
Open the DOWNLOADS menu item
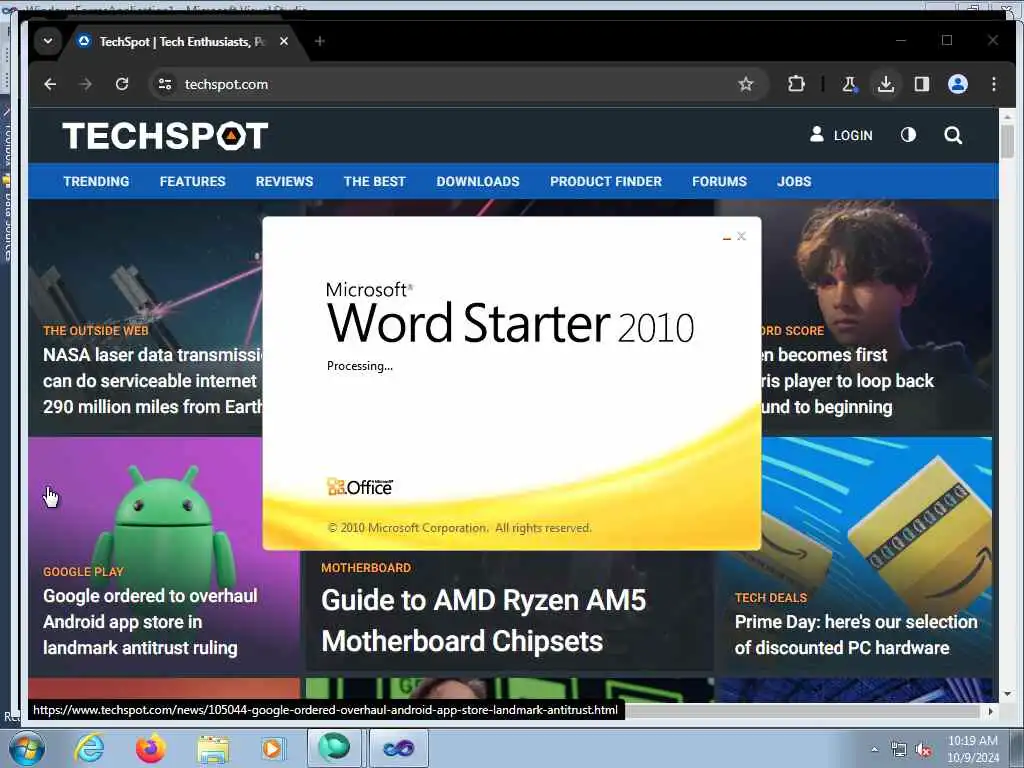478,182
